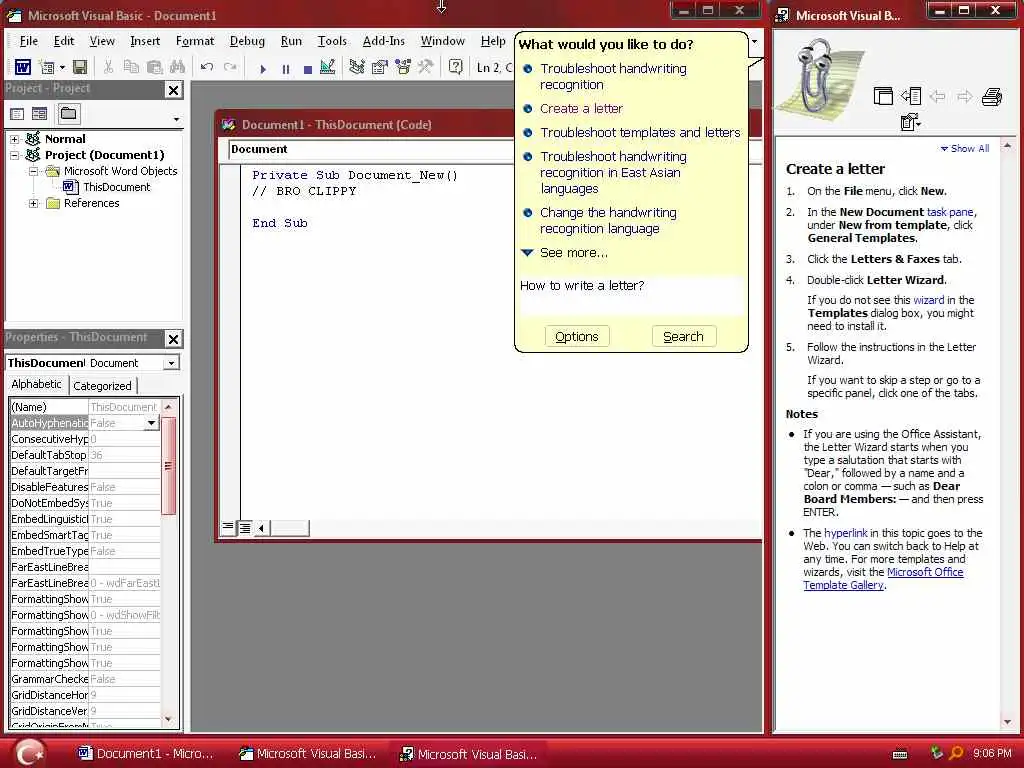Image resolution: width=1024 pixels, height=768 pixels.
Task: Open Project Explorer toolbar icon
Action: pyautogui.click(x=357, y=67)
